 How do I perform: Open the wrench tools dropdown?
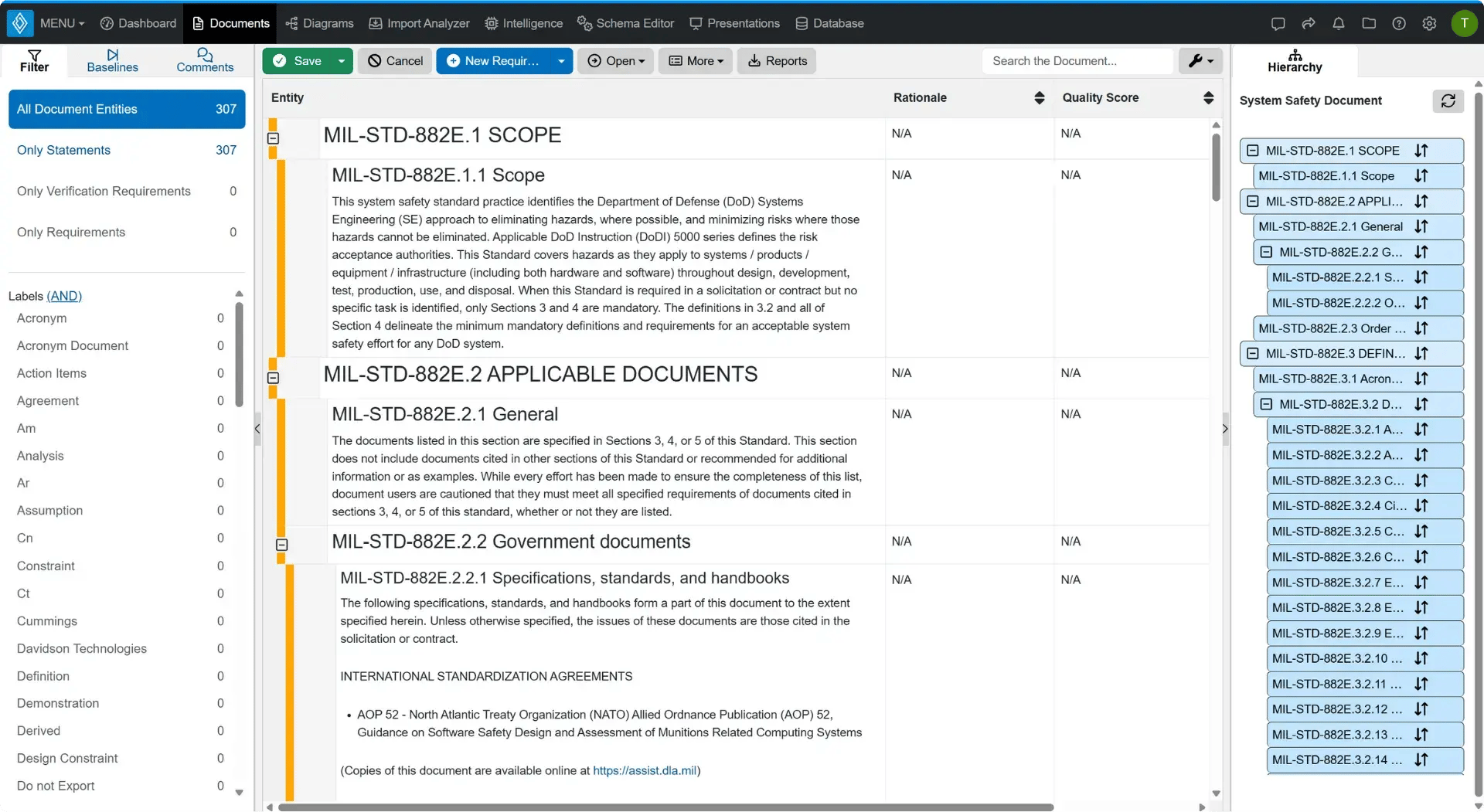(1200, 61)
